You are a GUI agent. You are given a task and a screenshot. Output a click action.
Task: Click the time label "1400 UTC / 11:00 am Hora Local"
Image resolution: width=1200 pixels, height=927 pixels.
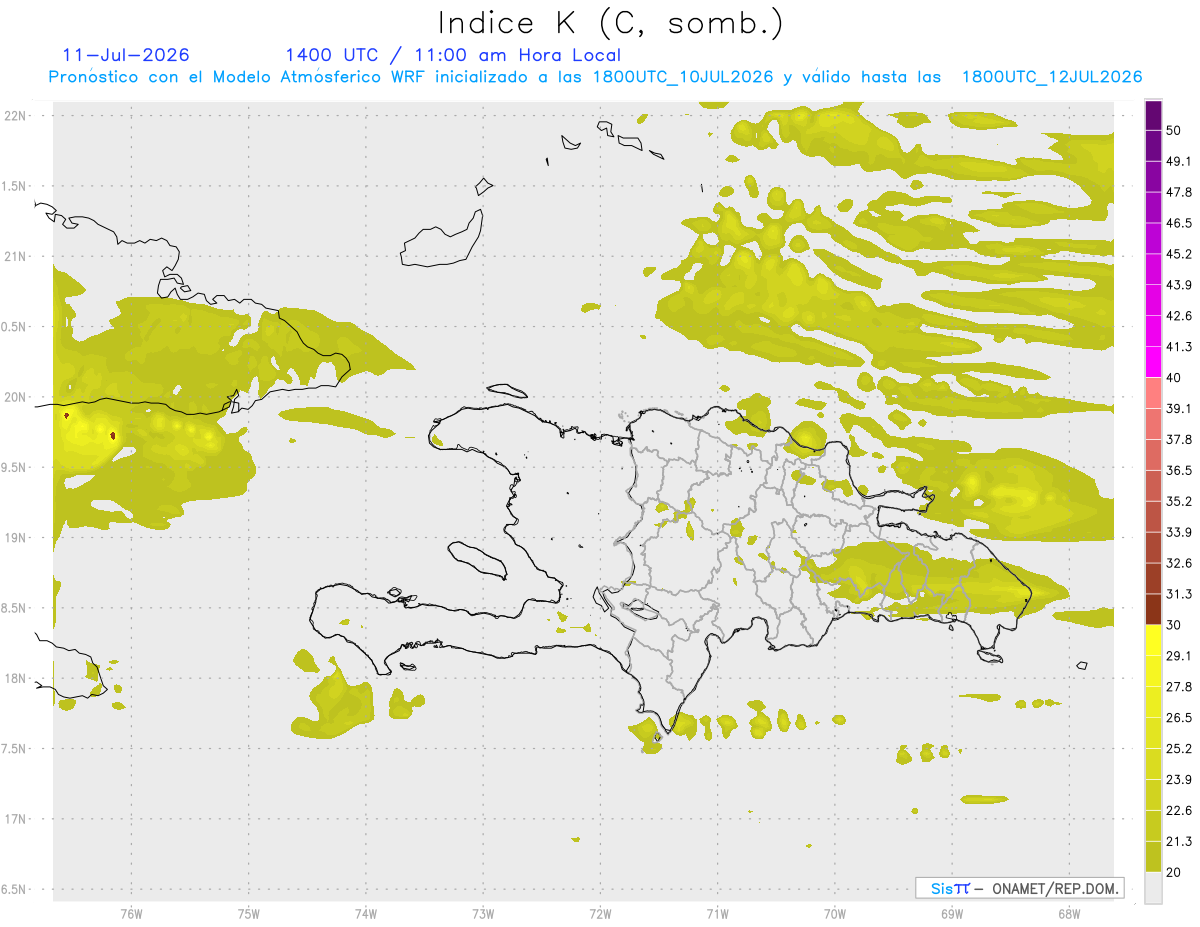453,55
